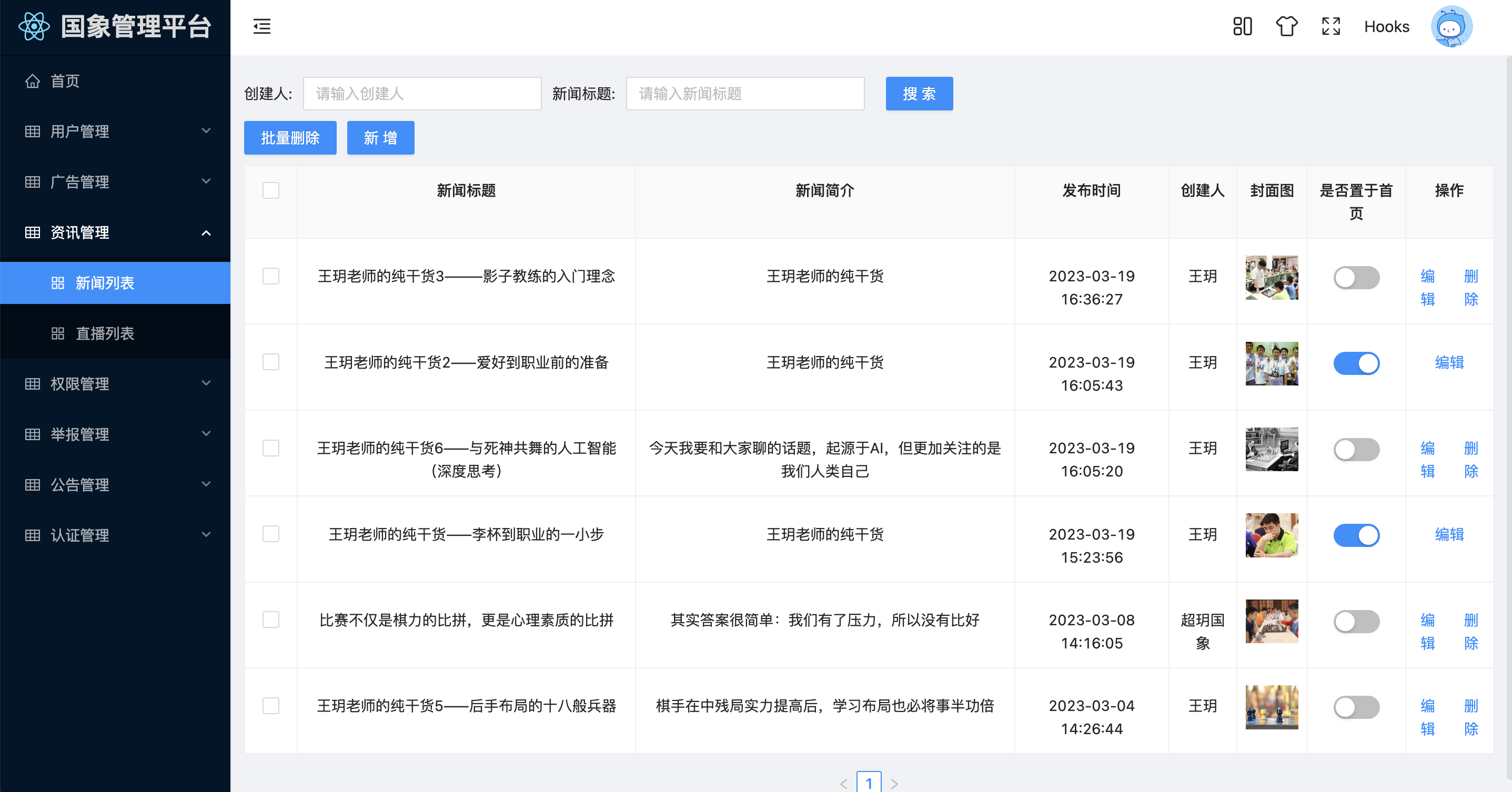Click the React logo beside 国象管理平台
The image size is (1512, 792).
[x=34, y=26]
